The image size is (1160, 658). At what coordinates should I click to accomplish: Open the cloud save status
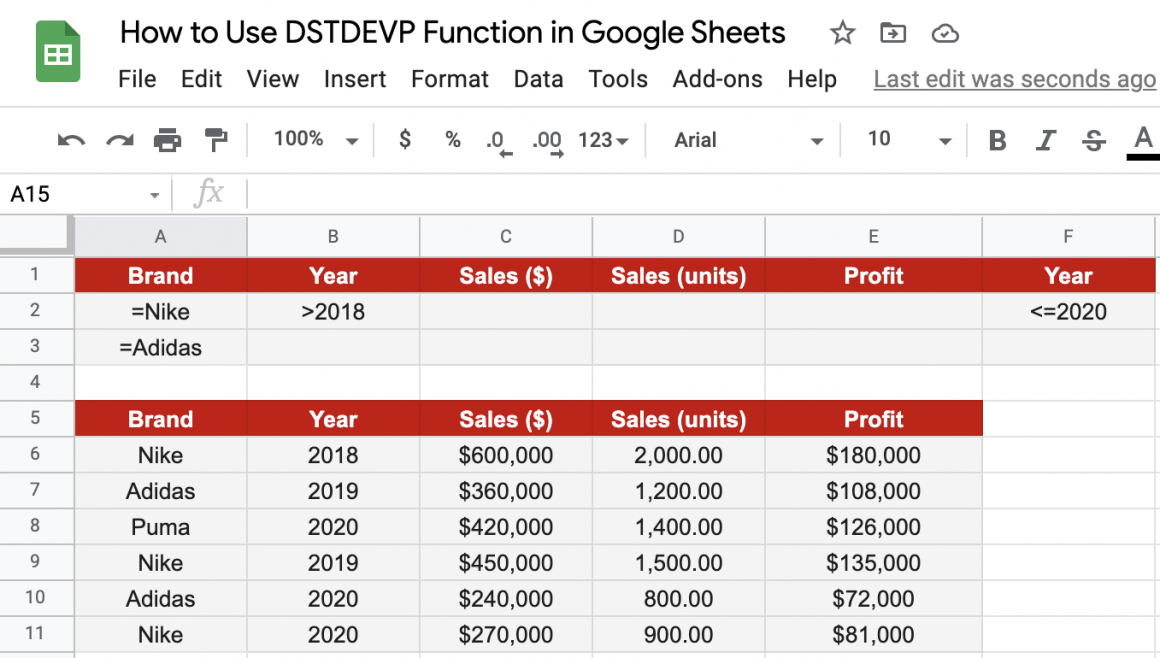tap(944, 33)
